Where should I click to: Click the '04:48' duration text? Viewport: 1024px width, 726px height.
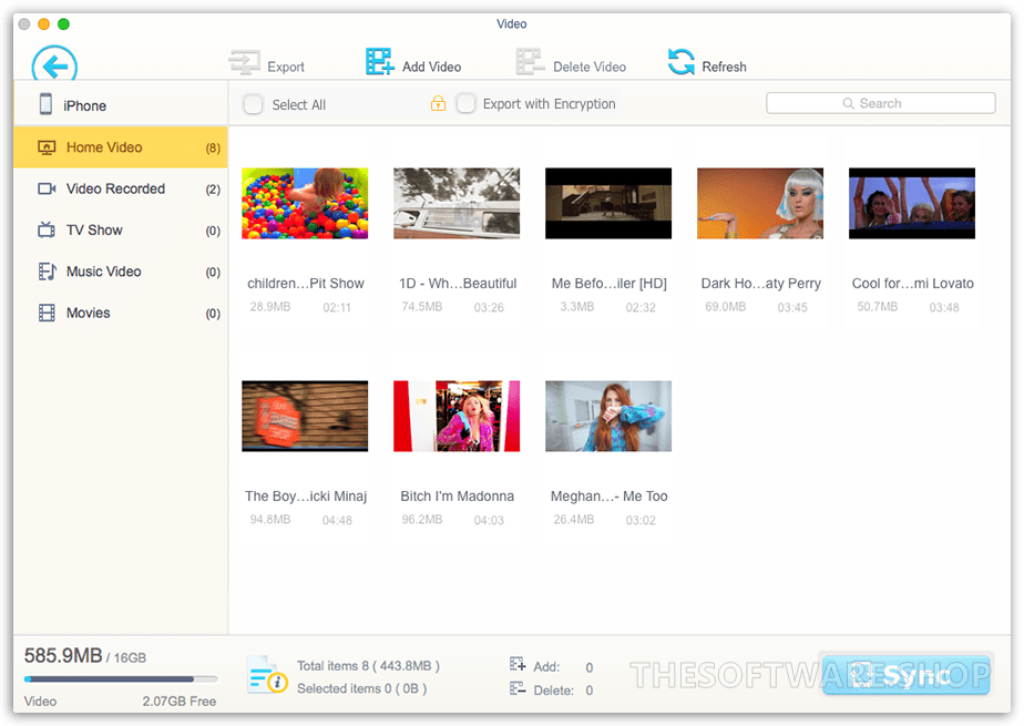point(337,520)
